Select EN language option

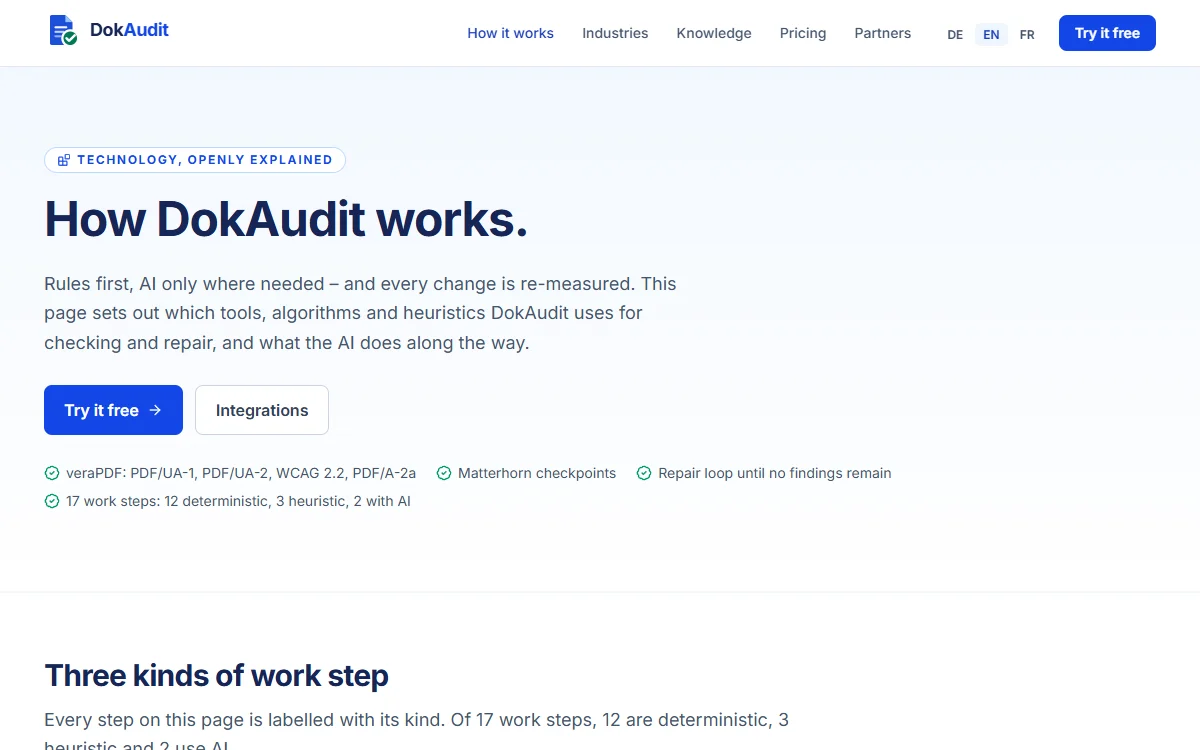click(x=991, y=34)
